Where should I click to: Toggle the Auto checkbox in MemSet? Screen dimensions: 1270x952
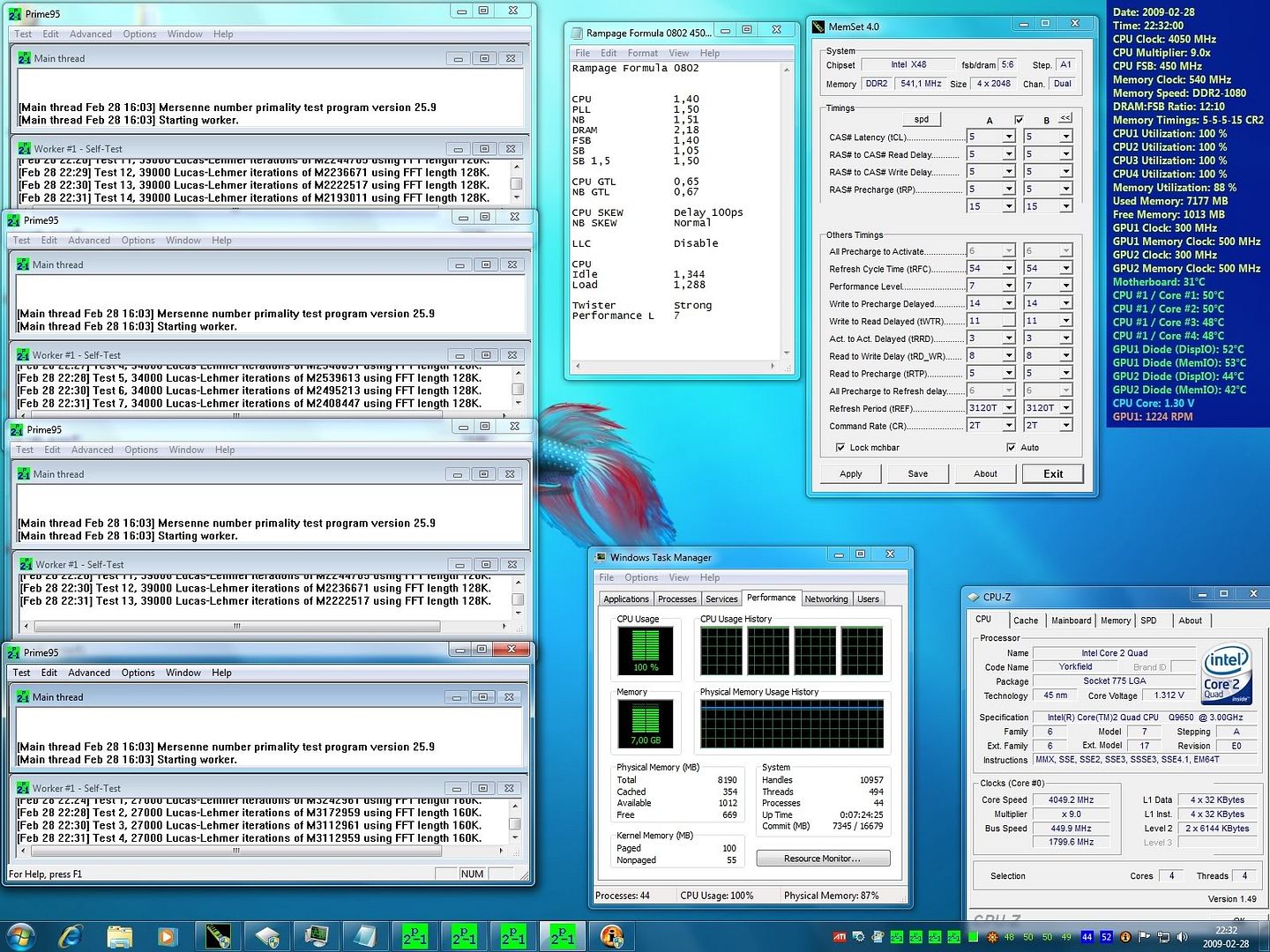pos(1011,448)
